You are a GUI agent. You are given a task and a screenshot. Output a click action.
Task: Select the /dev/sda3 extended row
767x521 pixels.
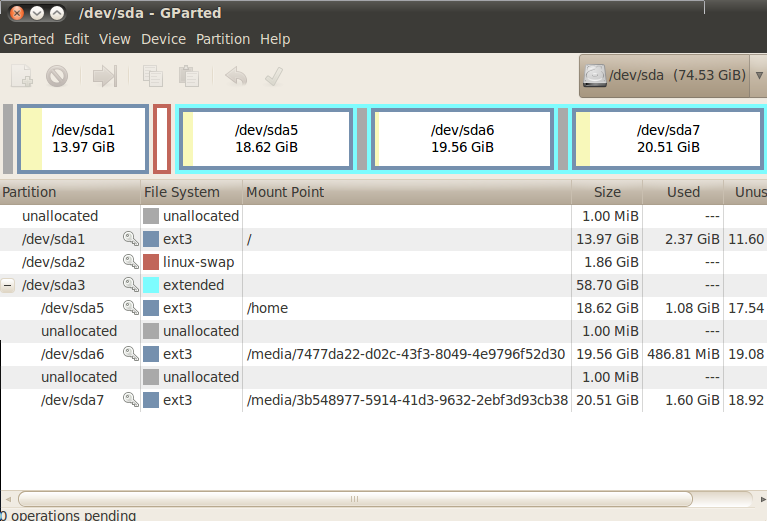[x=384, y=285]
